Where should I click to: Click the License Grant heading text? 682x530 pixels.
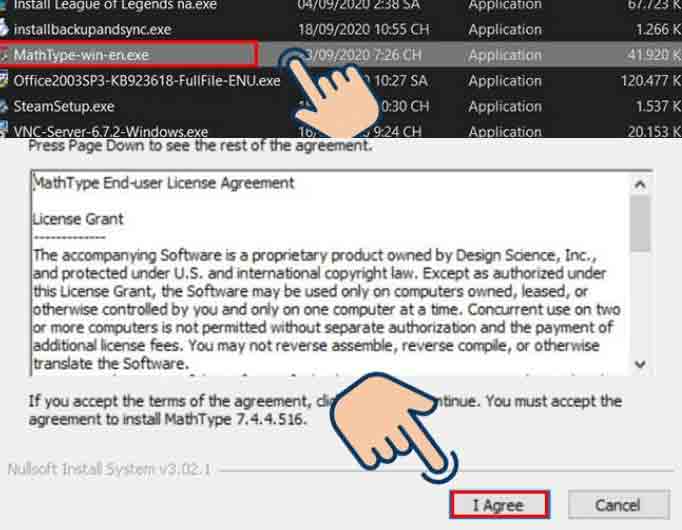click(78, 219)
